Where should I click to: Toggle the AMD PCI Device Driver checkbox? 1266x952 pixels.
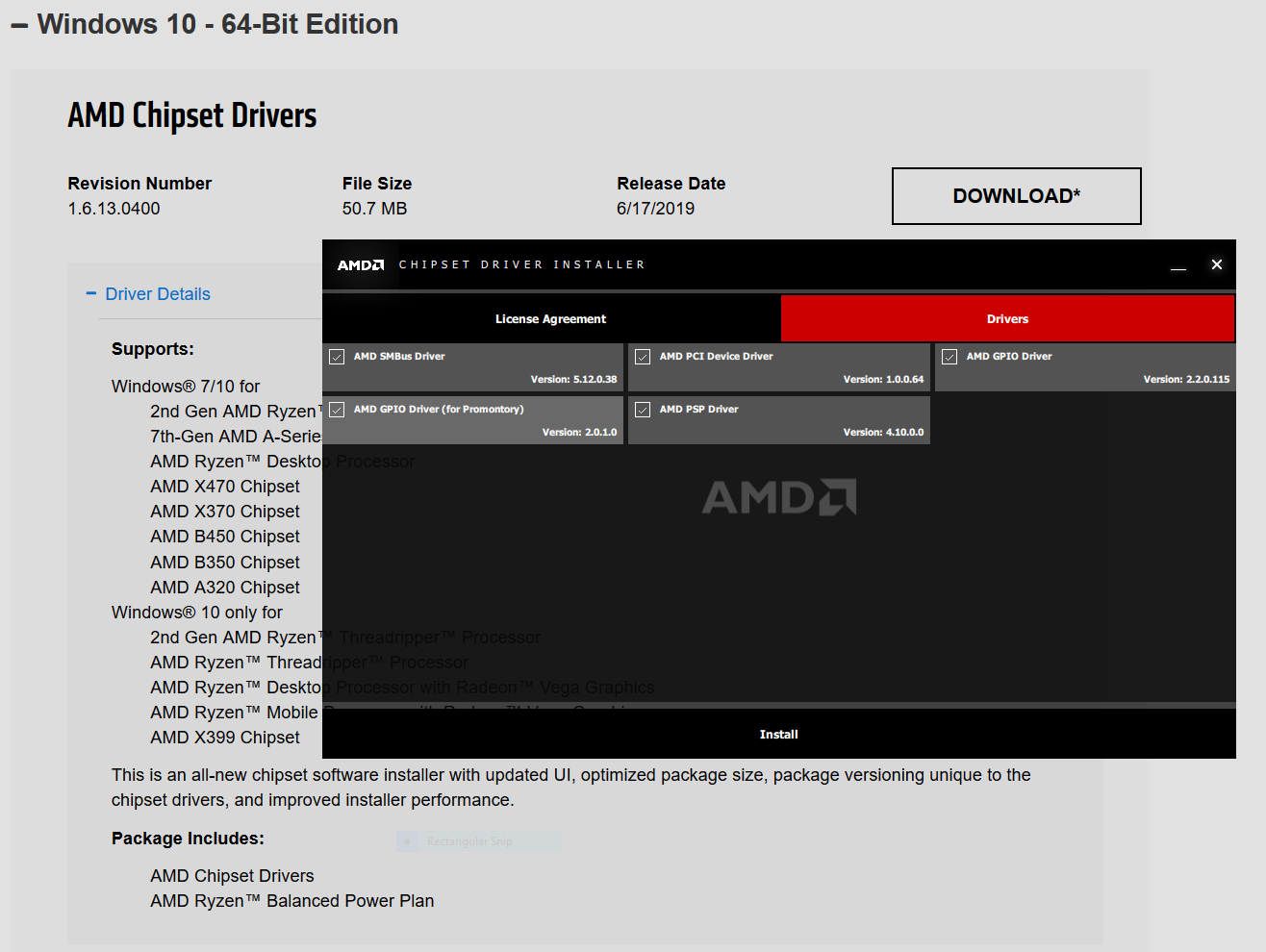point(643,357)
